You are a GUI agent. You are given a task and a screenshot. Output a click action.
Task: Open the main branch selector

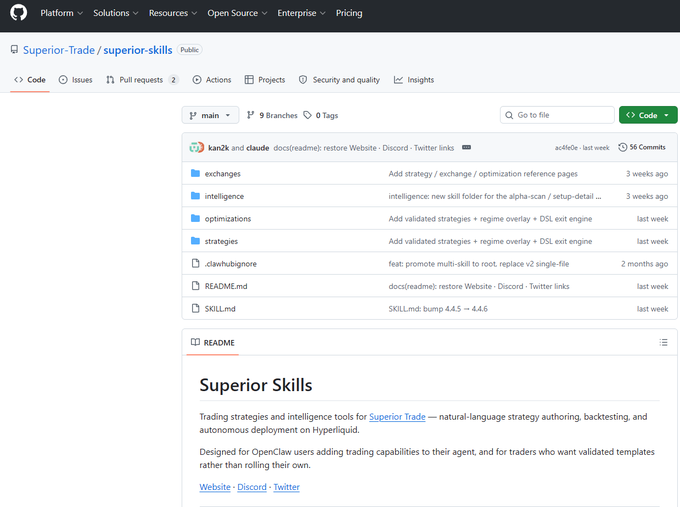(x=210, y=115)
